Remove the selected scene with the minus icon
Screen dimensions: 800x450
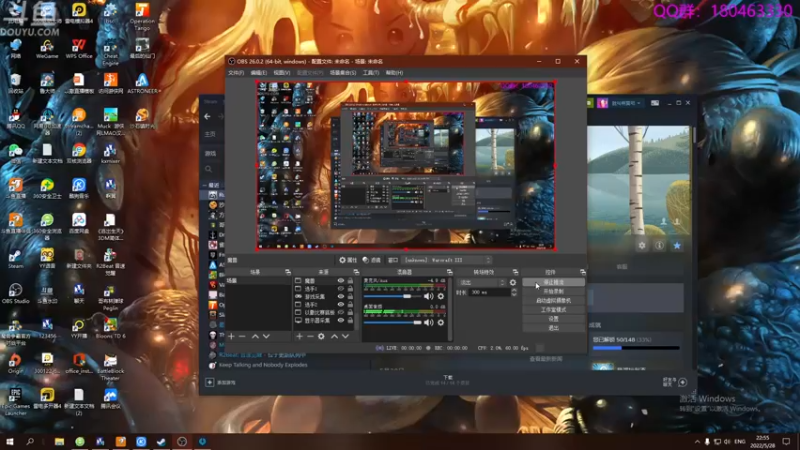point(242,336)
